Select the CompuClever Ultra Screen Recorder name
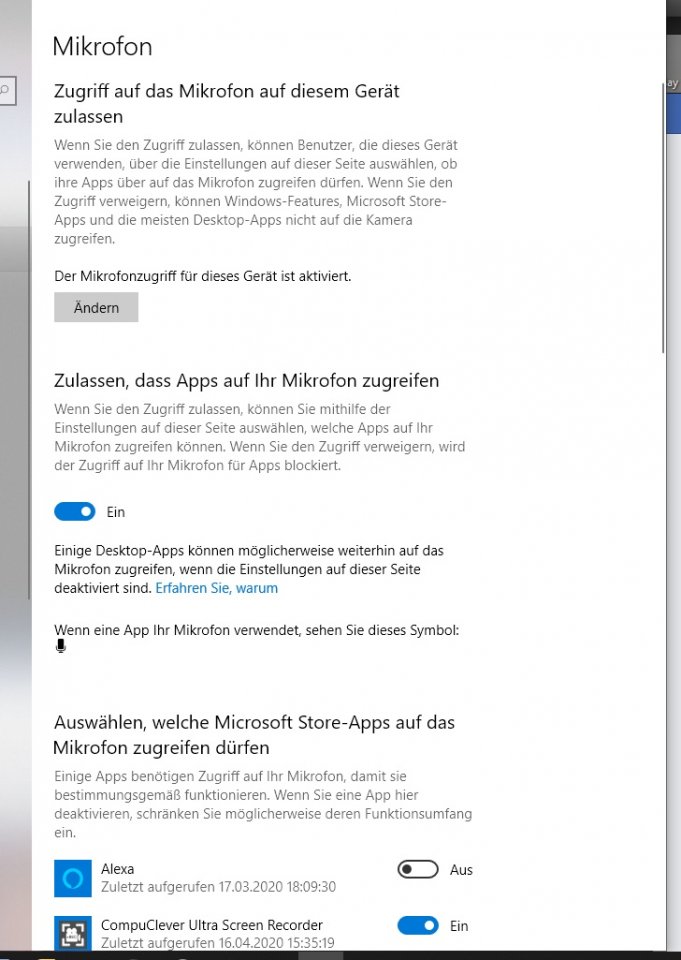The height and width of the screenshot is (960, 681). point(212,925)
